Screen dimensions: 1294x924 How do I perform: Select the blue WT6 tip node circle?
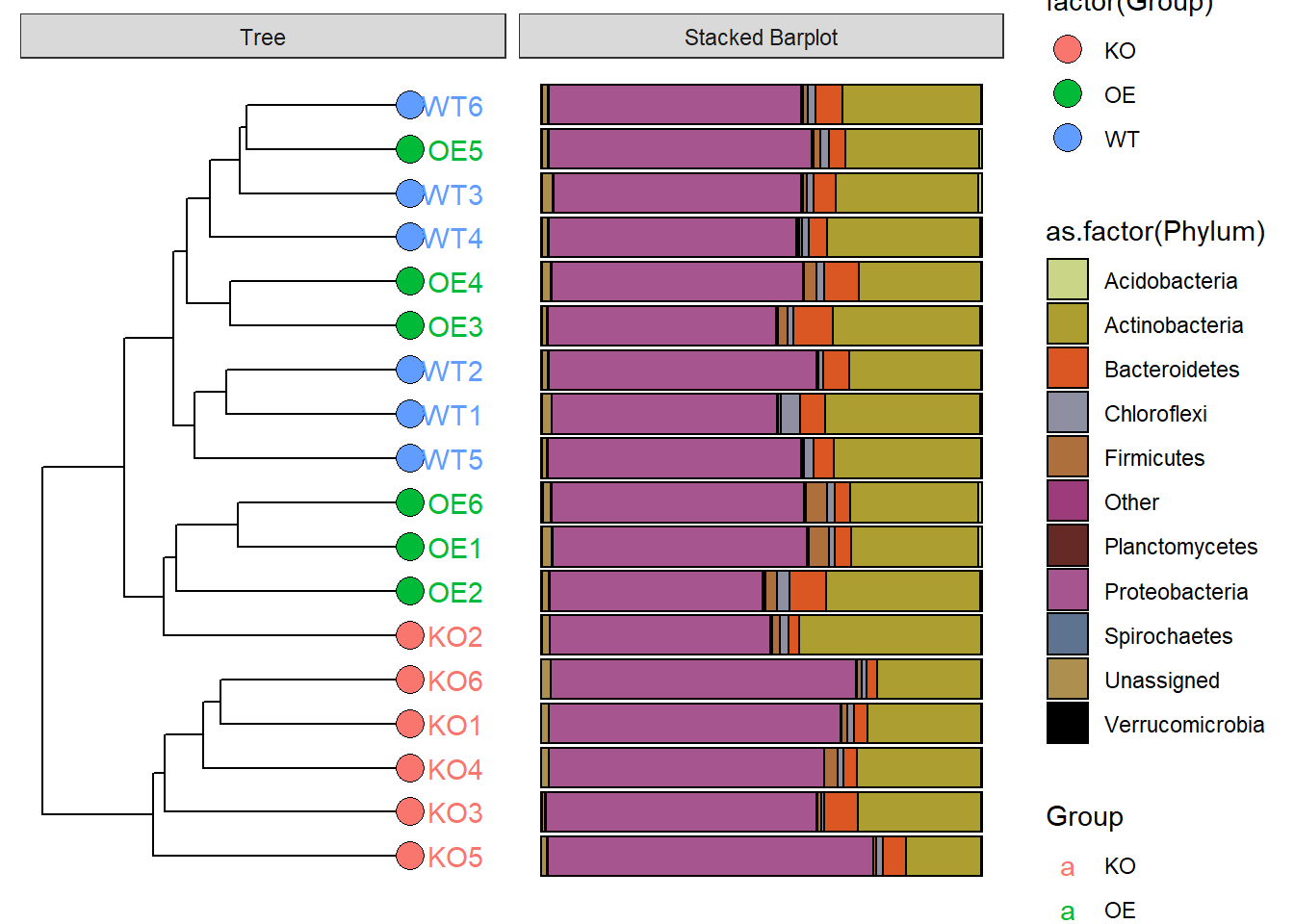[408, 105]
